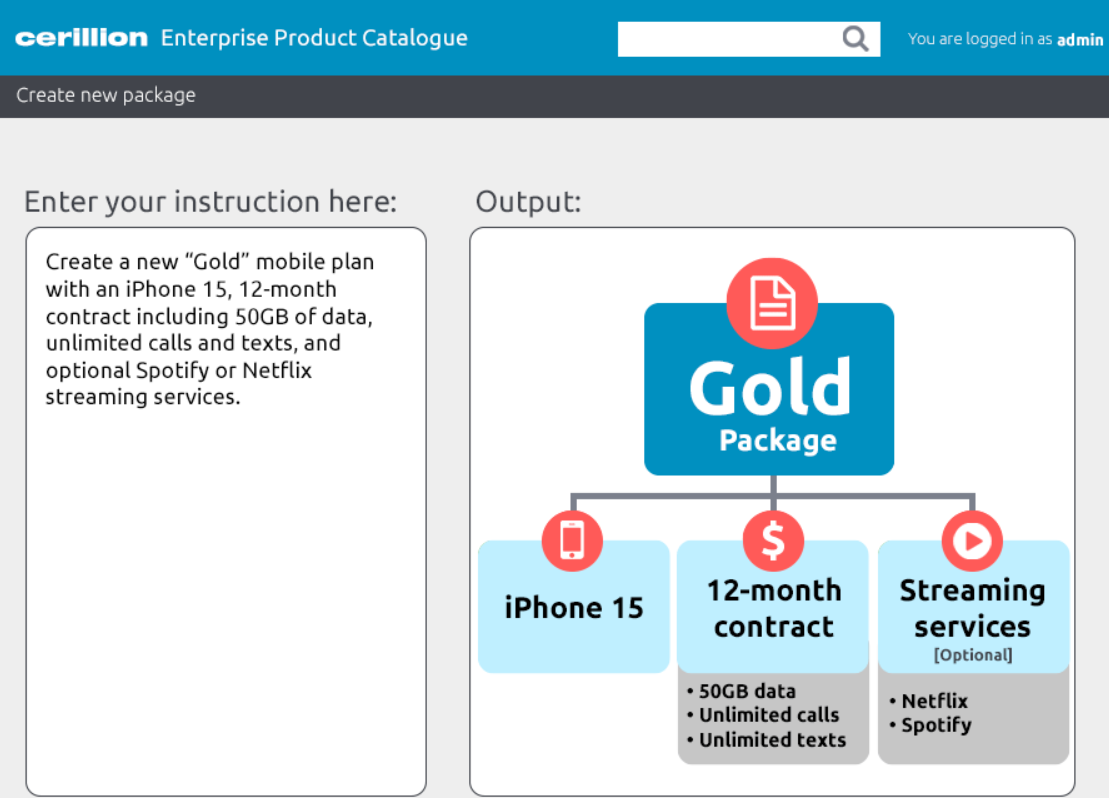1109x798 pixels.
Task: Click the Cerillion logo
Action: point(81,39)
